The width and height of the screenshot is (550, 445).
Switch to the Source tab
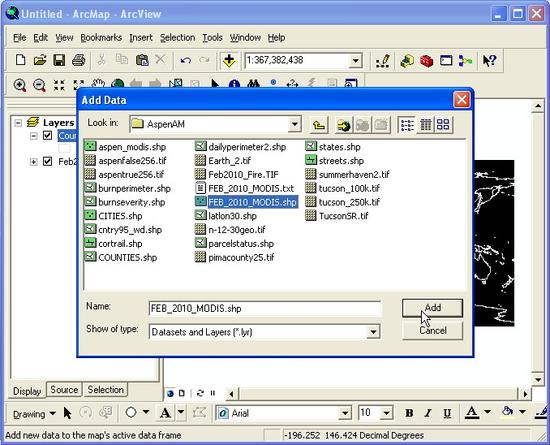click(x=64, y=390)
